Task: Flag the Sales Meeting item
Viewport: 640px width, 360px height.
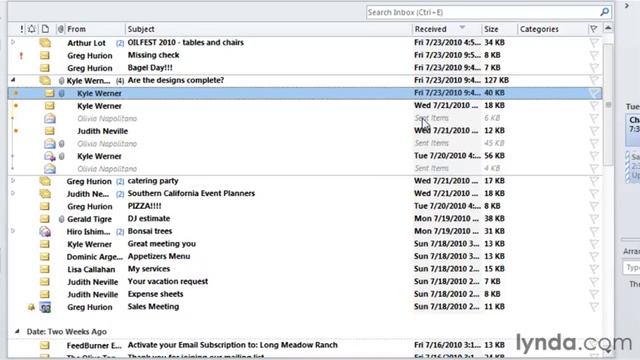Action: click(x=594, y=307)
